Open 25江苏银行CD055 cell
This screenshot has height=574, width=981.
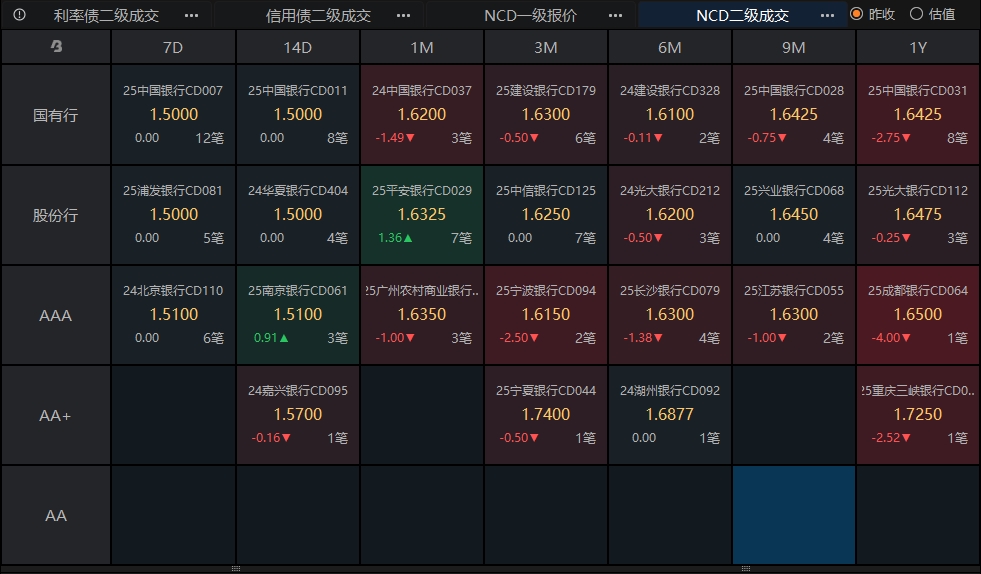(x=793, y=315)
